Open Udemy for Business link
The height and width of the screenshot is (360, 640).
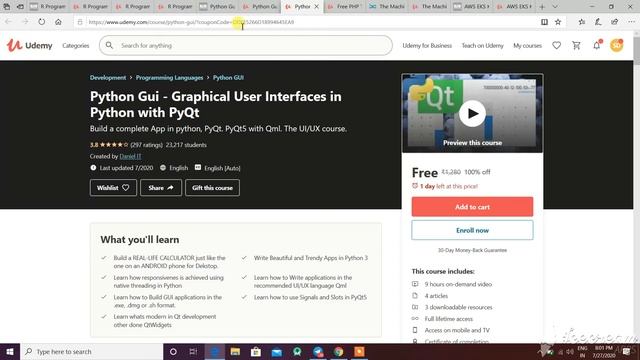[x=427, y=45]
